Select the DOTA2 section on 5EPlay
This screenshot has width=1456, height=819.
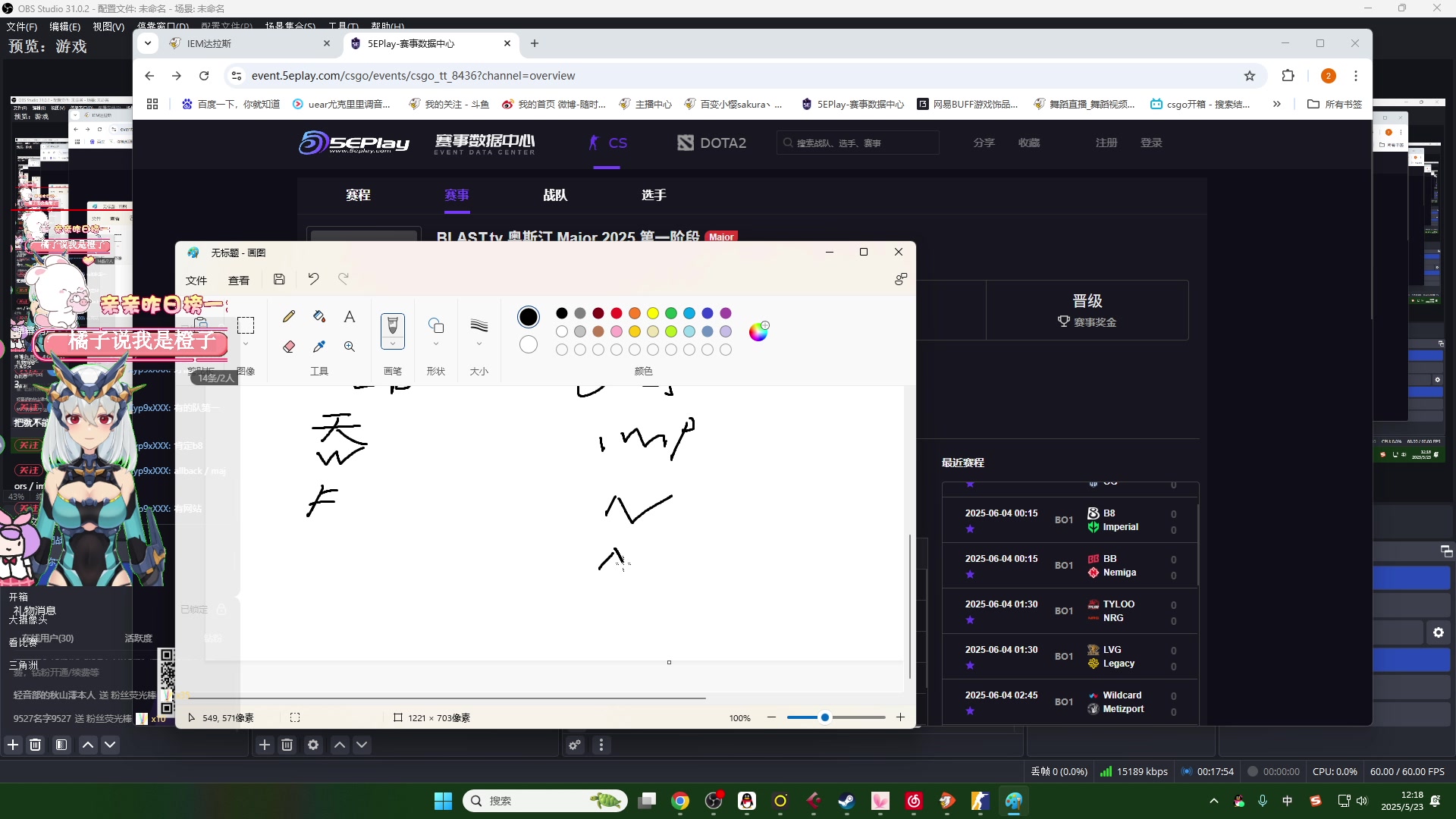712,143
